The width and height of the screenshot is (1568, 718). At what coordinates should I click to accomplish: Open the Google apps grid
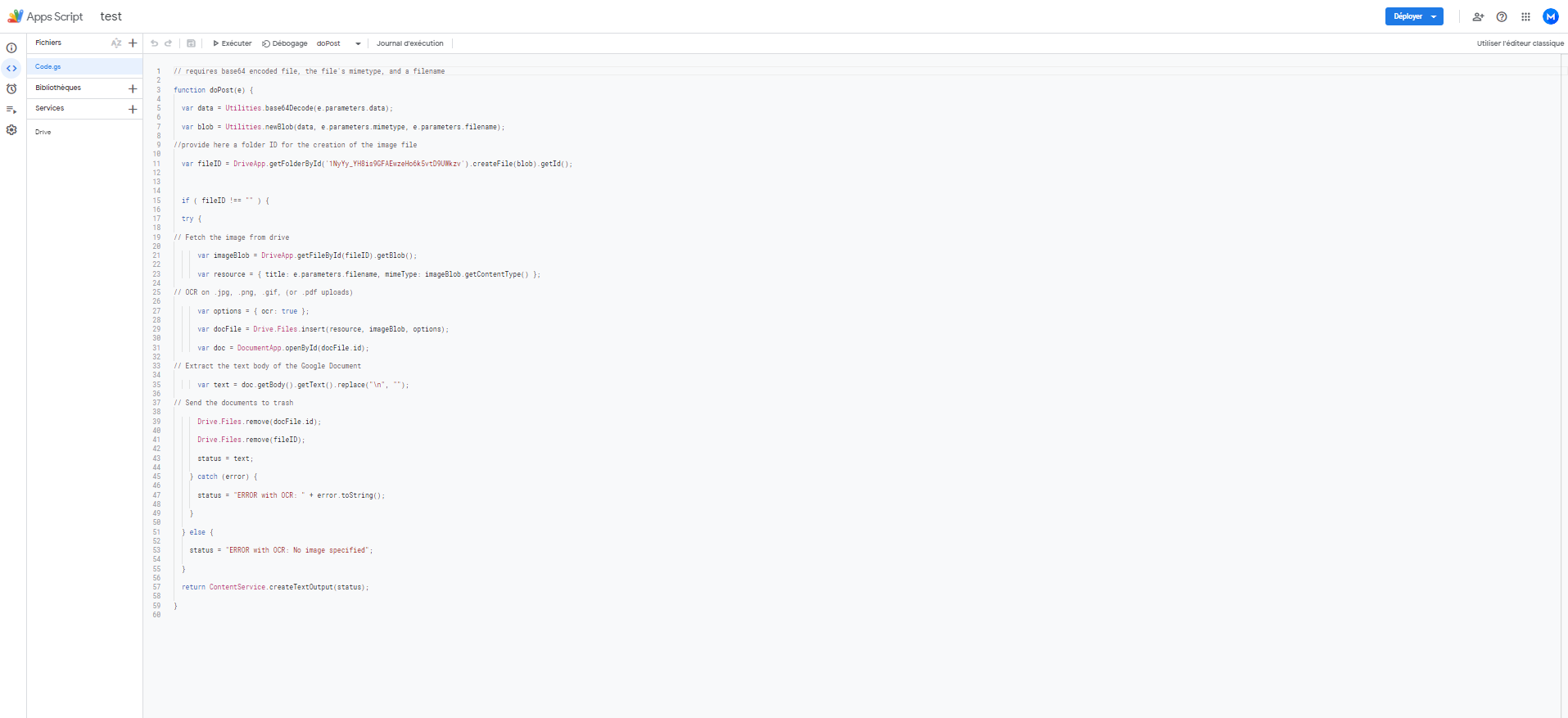1525,16
